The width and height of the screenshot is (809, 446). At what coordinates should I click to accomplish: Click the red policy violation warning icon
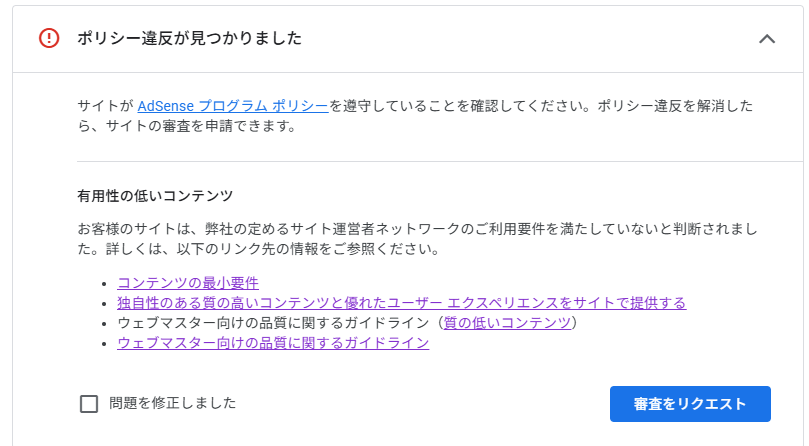tap(49, 38)
